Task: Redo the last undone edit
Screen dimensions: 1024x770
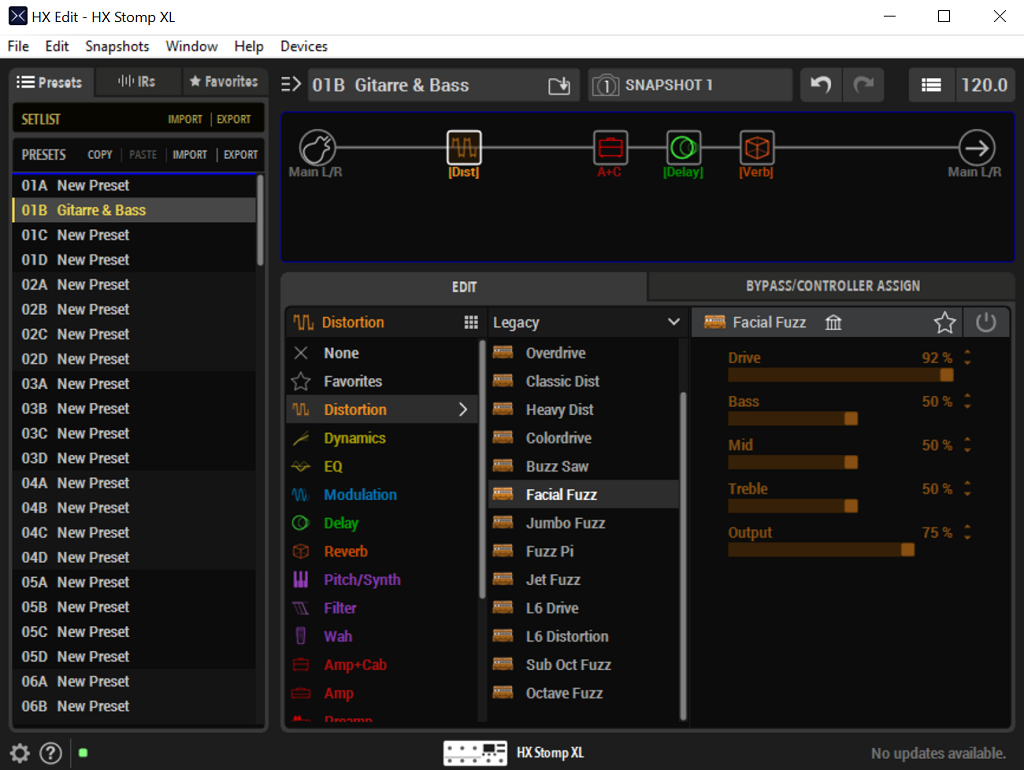Action: (863, 85)
